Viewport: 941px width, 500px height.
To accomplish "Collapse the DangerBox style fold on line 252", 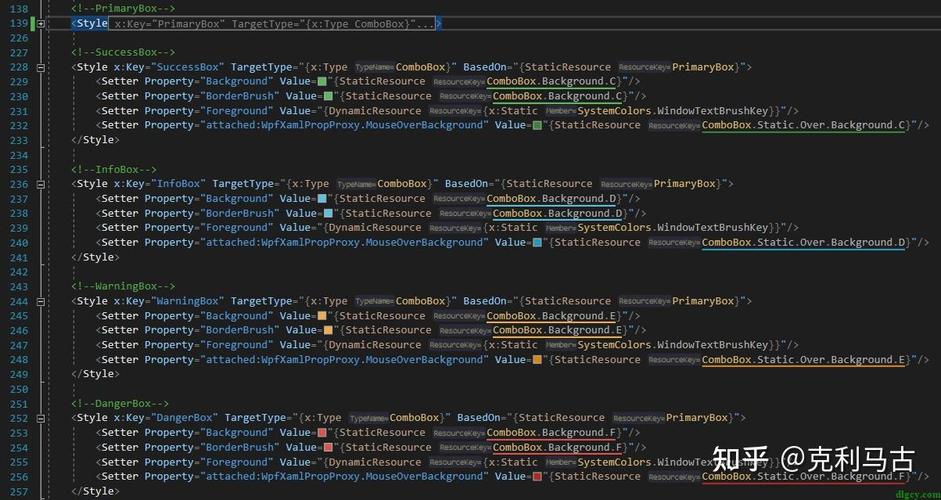I will (x=40, y=418).
